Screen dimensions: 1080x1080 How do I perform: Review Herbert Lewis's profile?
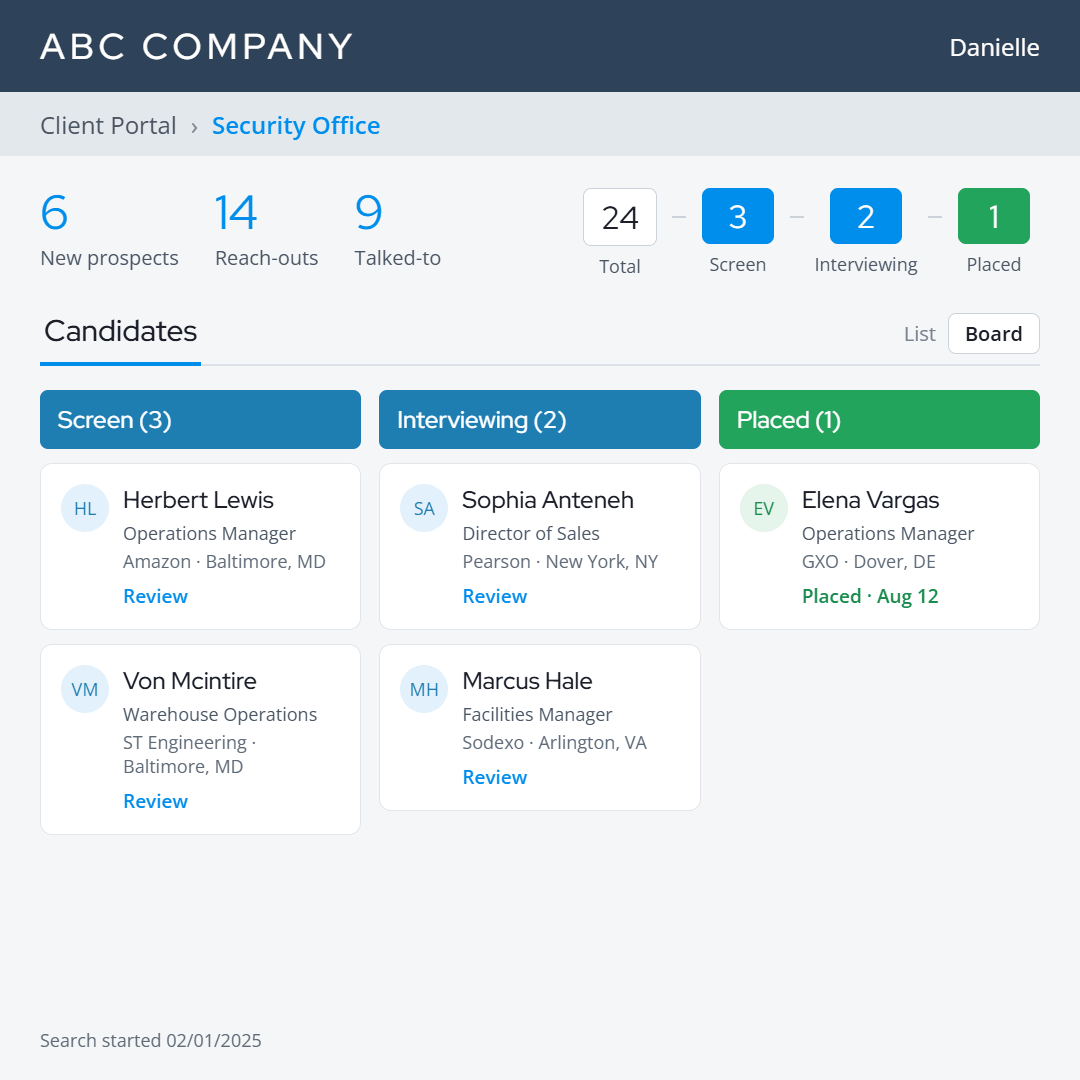click(x=156, y=596)
